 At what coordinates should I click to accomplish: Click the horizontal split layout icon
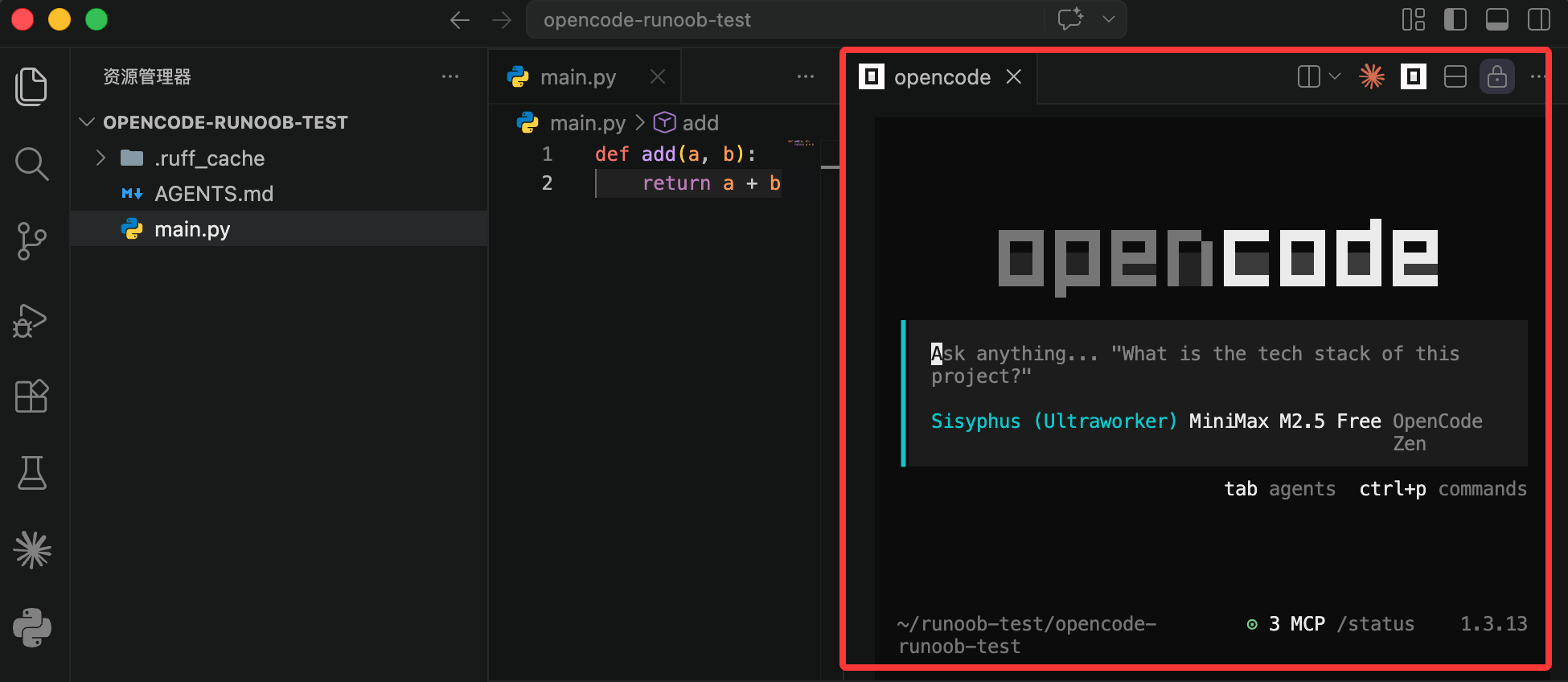point(1455,76)
